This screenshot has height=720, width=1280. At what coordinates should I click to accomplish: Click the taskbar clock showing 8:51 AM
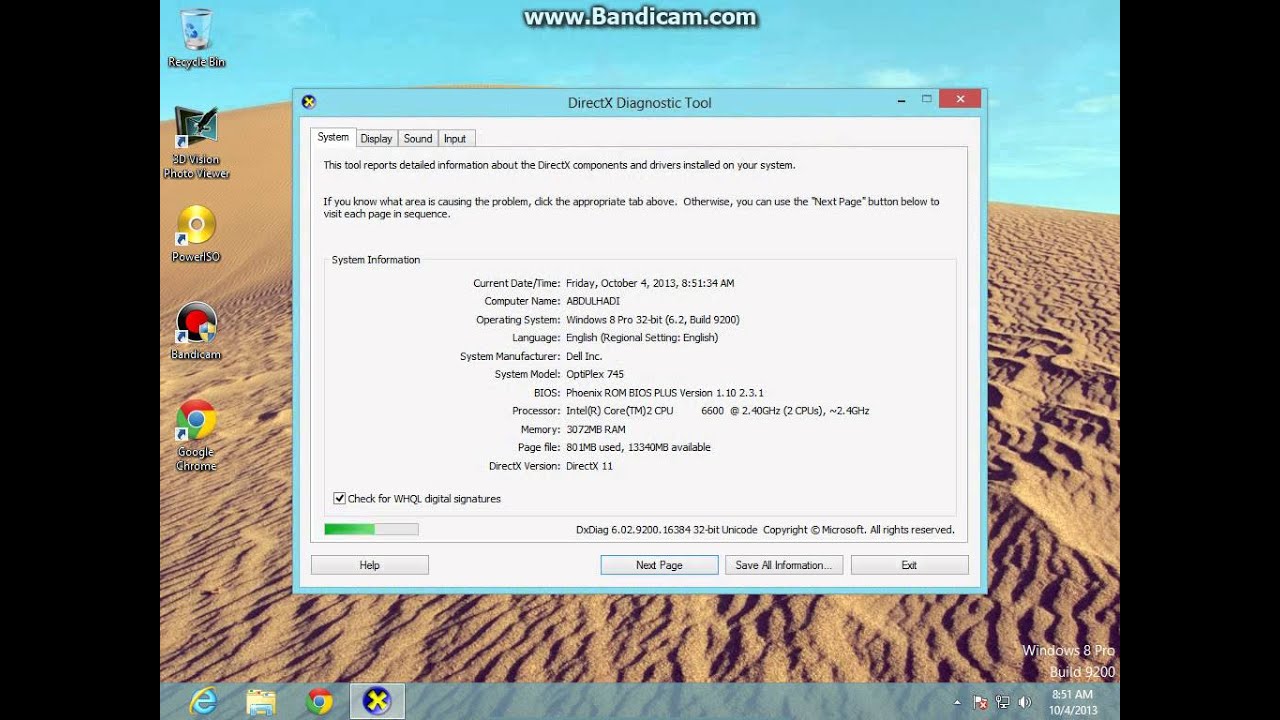pyautogui.click(x=1072, y=702)
